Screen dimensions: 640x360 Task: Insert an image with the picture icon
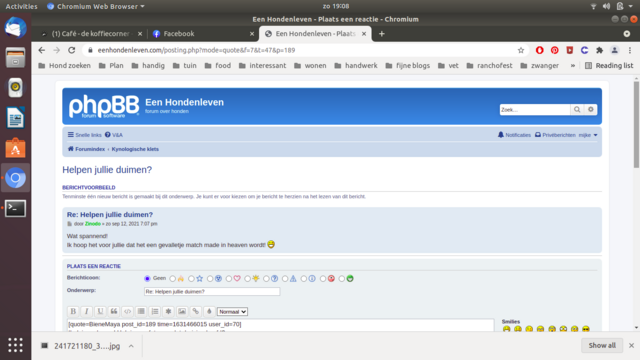(182, 311)
